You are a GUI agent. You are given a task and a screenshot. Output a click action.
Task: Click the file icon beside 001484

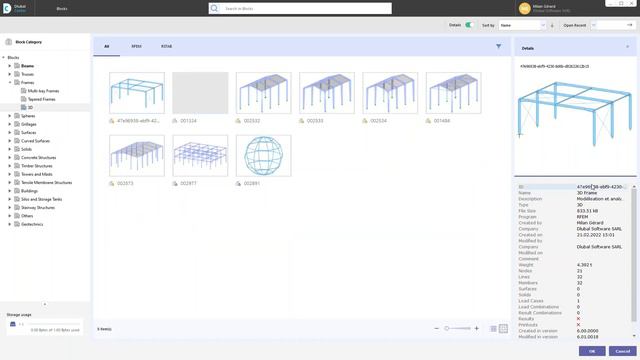428,121
